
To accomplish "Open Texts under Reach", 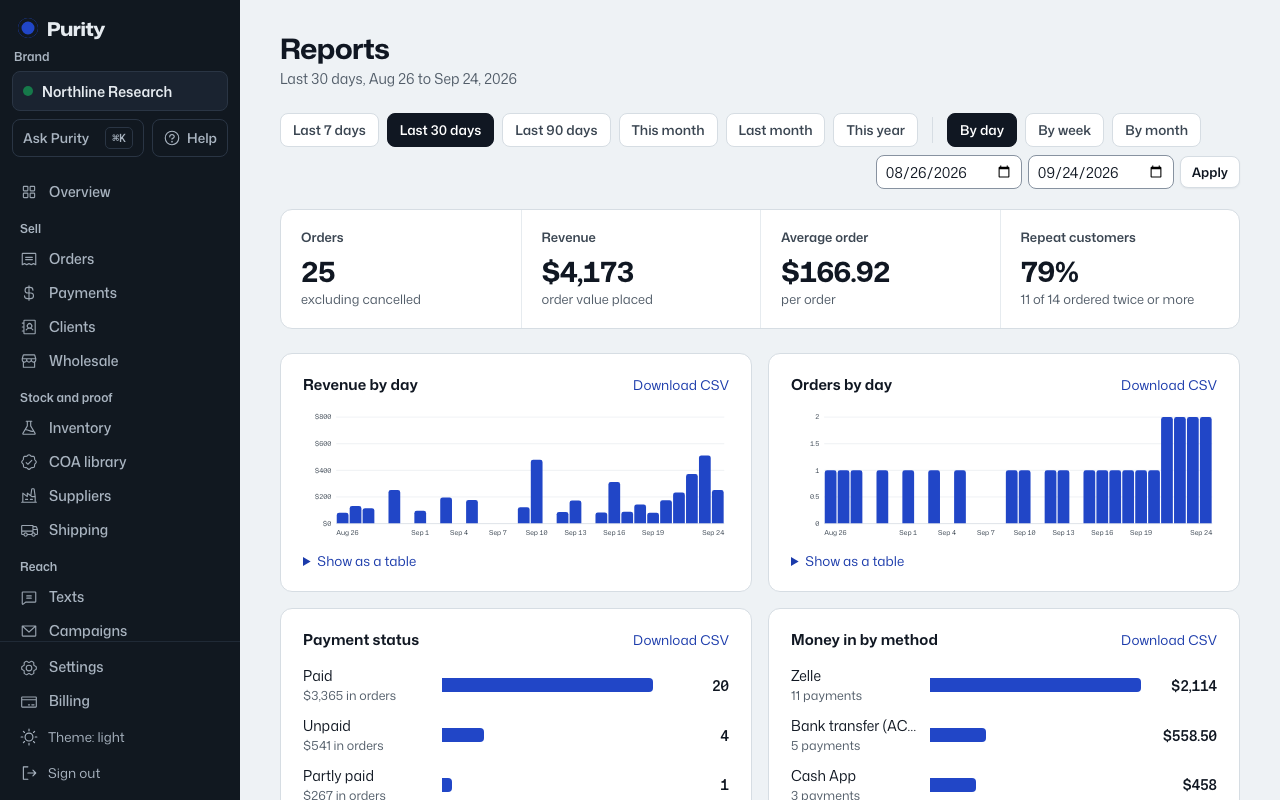I will tap(120, 597).
